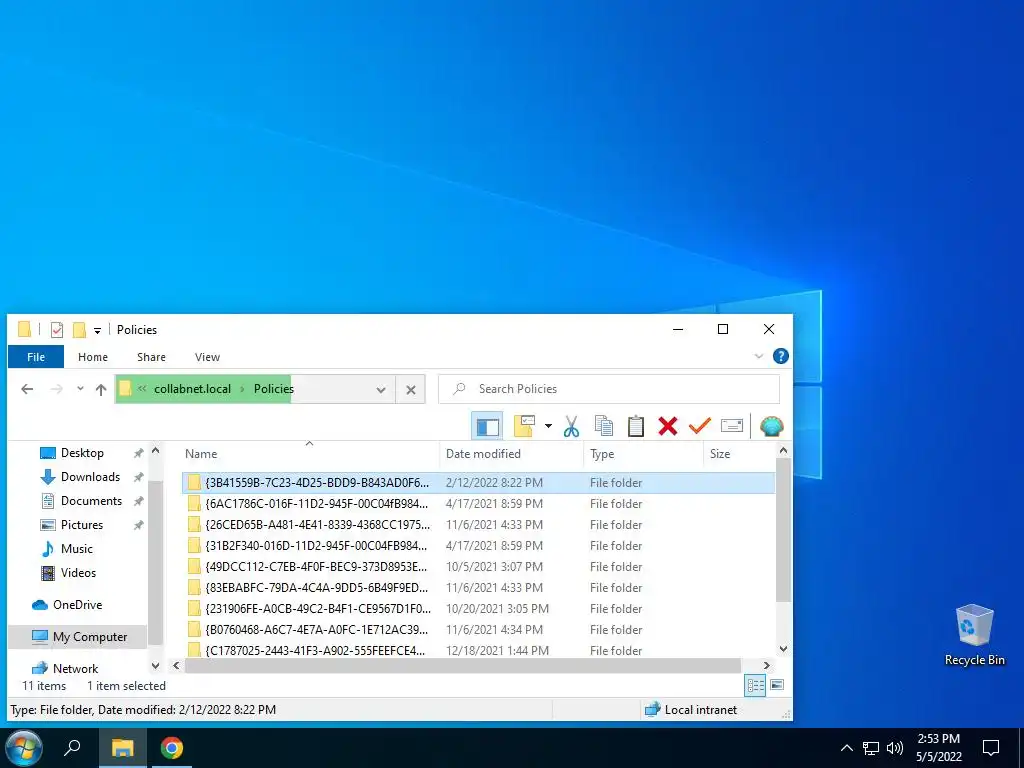Open Music in the navigation pane
The height and width of the screenshot is (768, 1024).
(x=76, y=549)
